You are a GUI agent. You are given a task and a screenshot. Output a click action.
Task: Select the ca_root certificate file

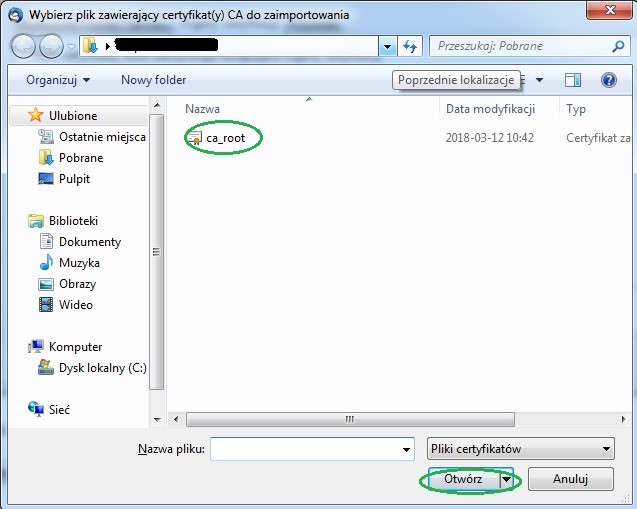(225, 138)
